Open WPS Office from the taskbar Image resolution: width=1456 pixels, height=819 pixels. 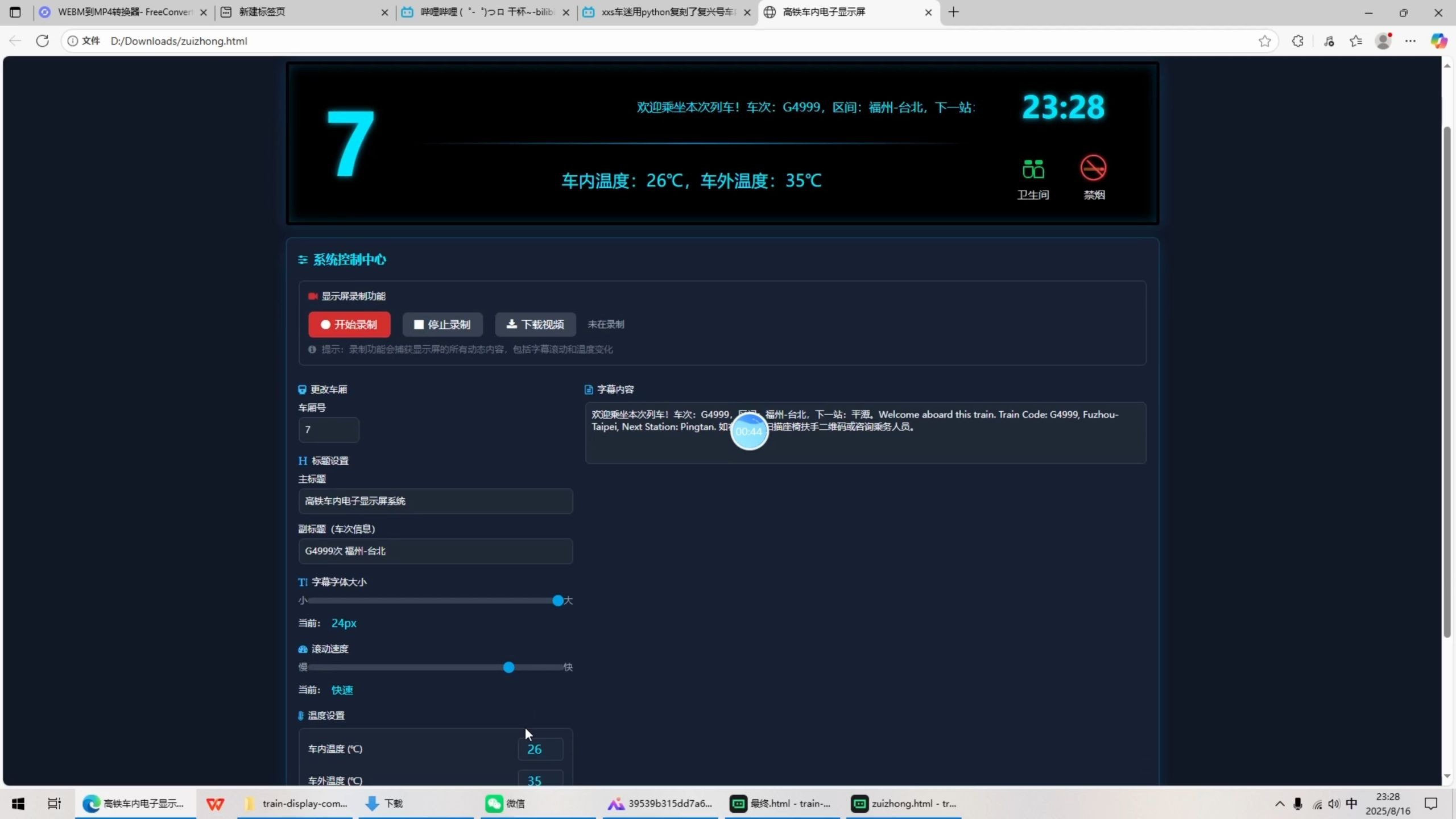pos(215,803)
